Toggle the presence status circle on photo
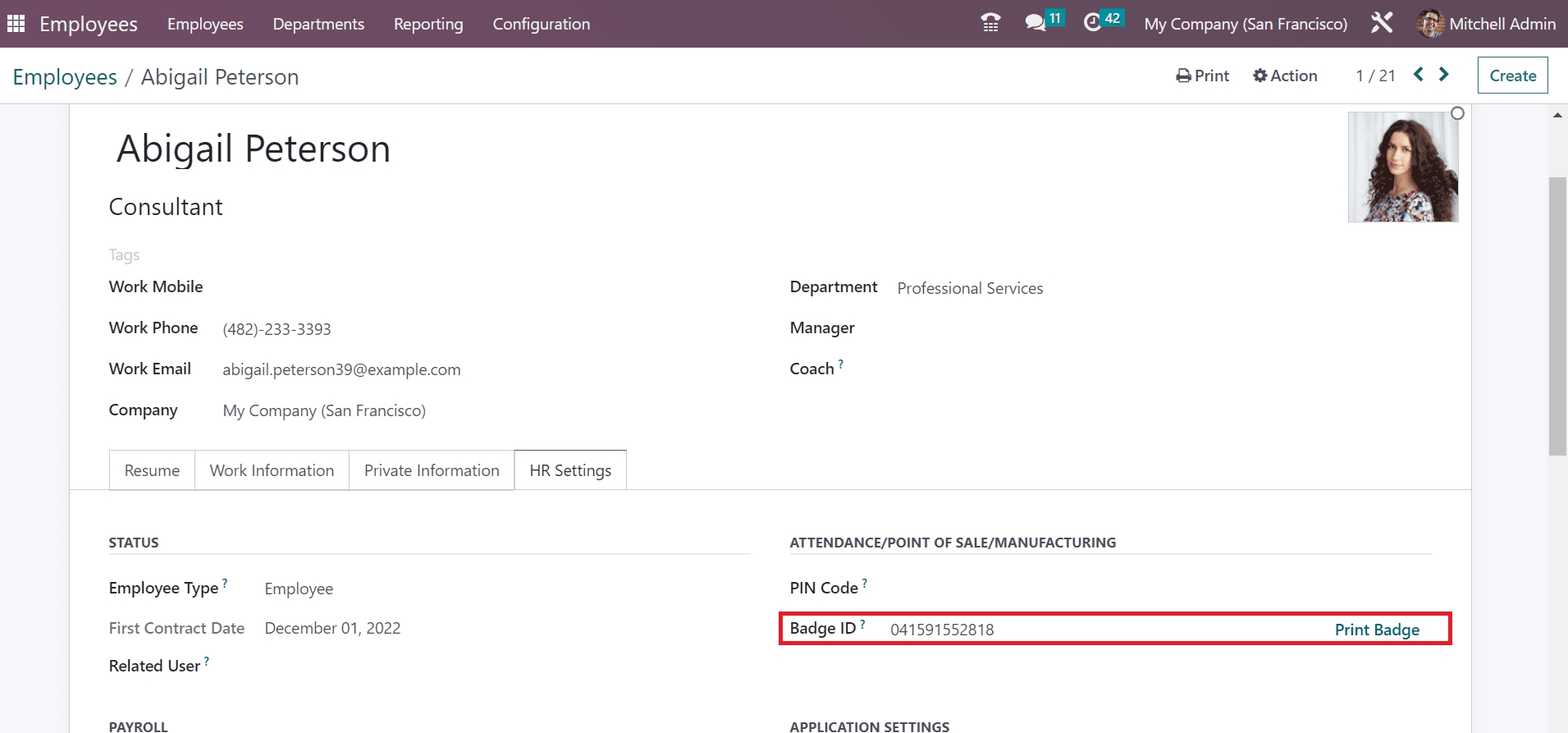 click(x=1457, y=113)
